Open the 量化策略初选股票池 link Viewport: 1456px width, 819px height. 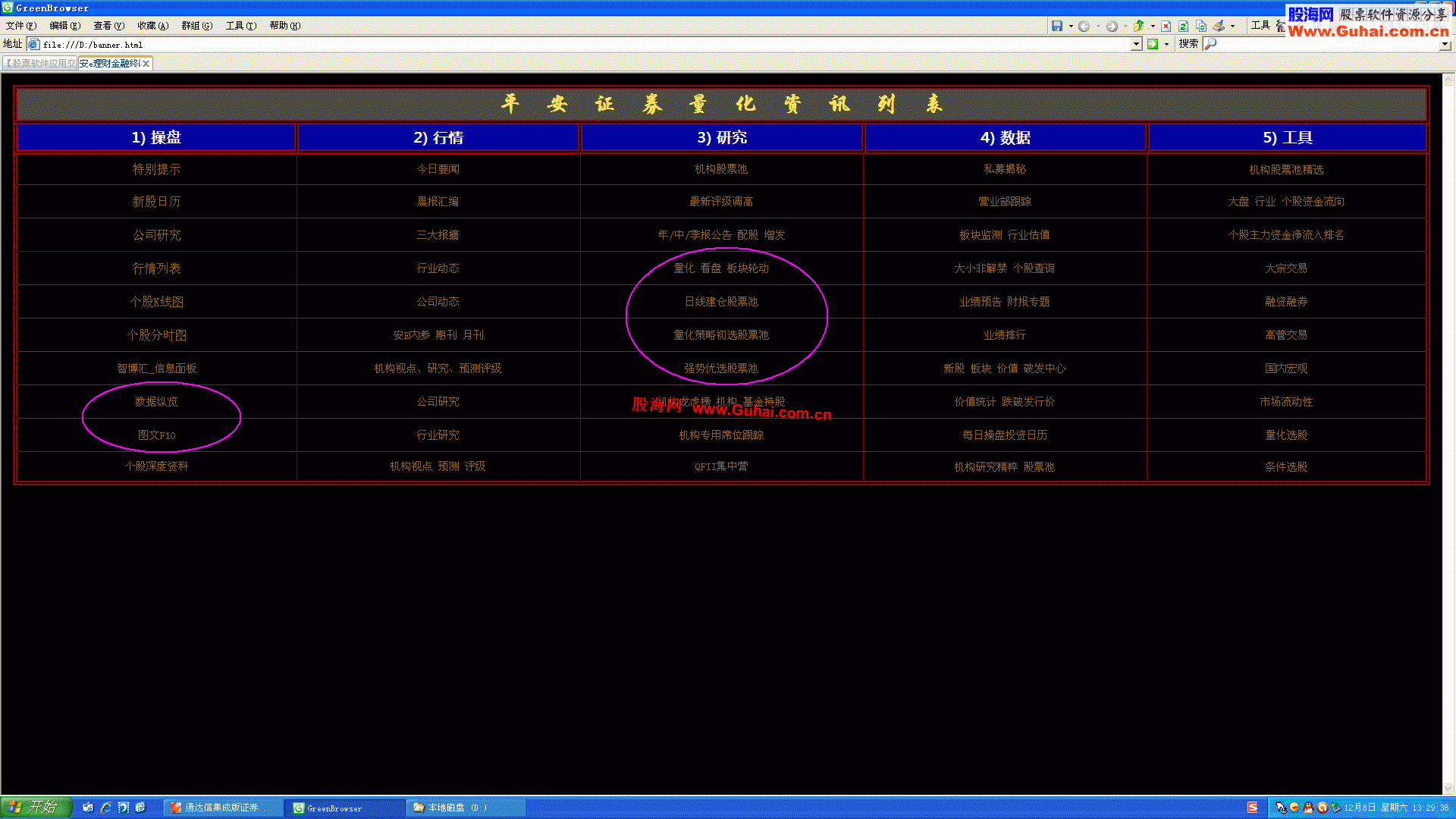coord(721,335)
